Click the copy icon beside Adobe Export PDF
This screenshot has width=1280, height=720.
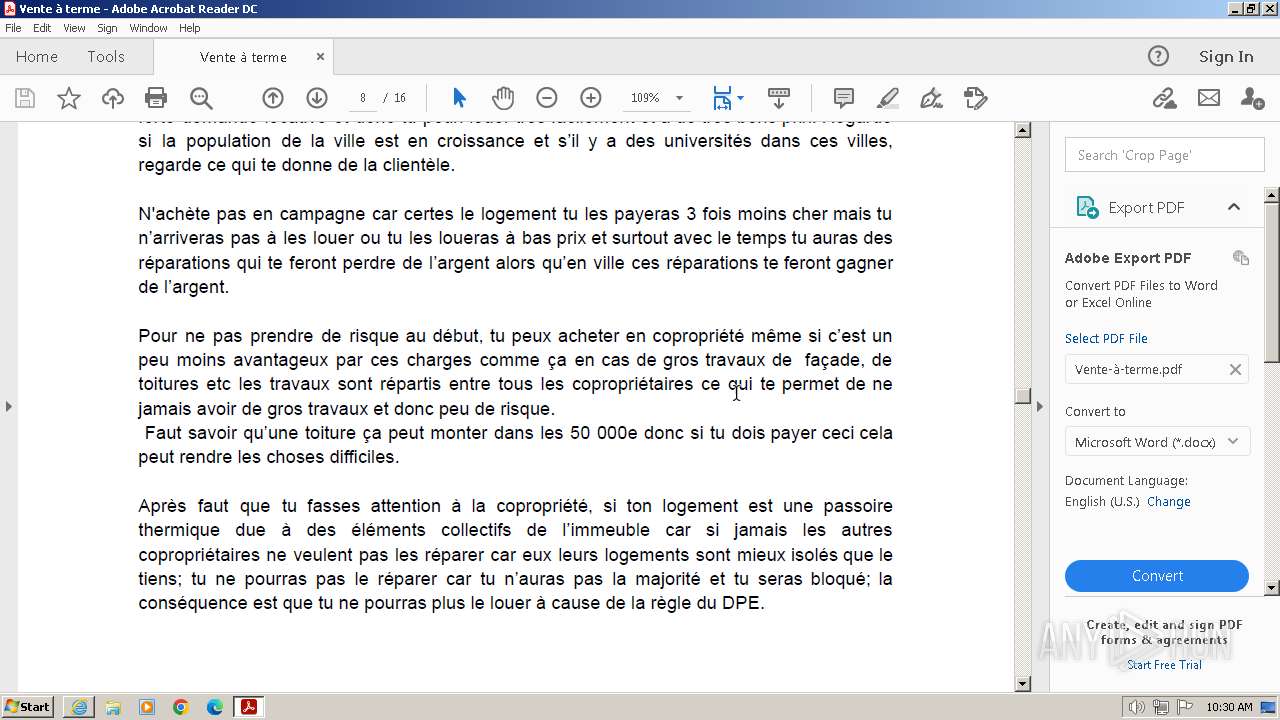pyautogui.click(x=1241, y=258)
